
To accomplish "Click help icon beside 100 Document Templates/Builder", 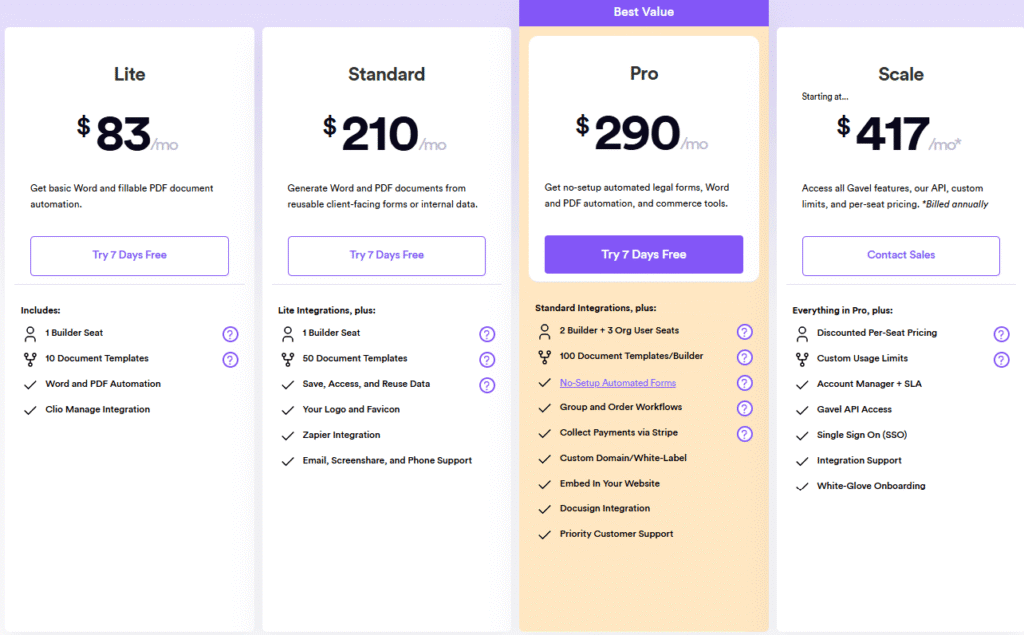I will [744, 357].
